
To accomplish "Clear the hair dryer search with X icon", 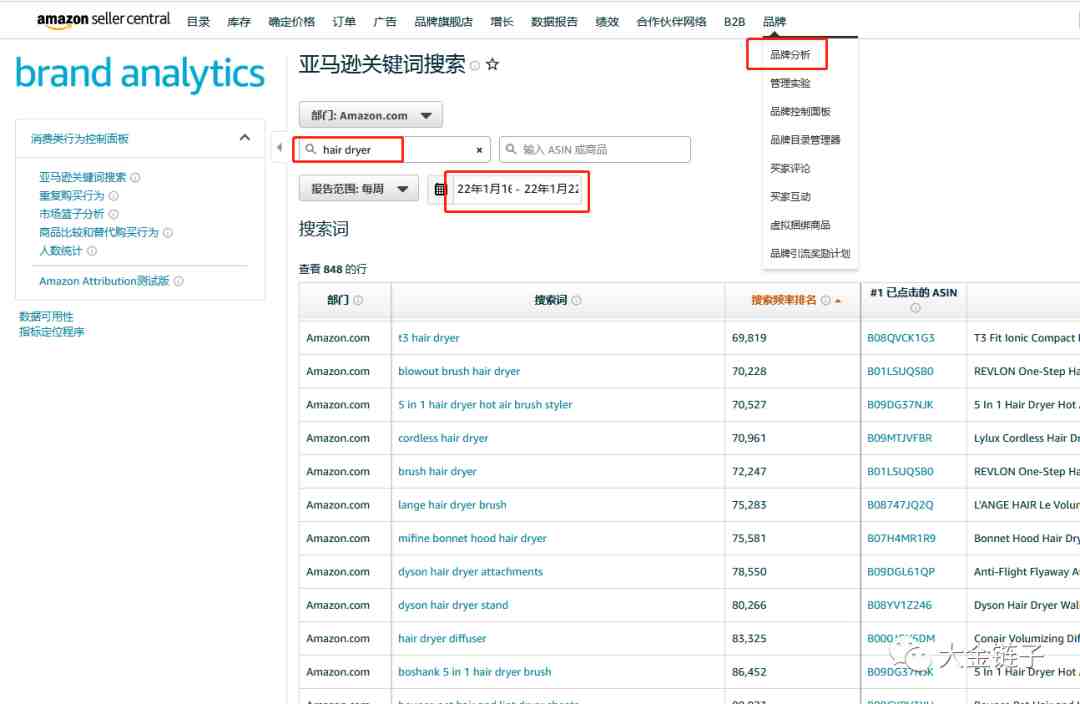I will [x=479, y=150].
